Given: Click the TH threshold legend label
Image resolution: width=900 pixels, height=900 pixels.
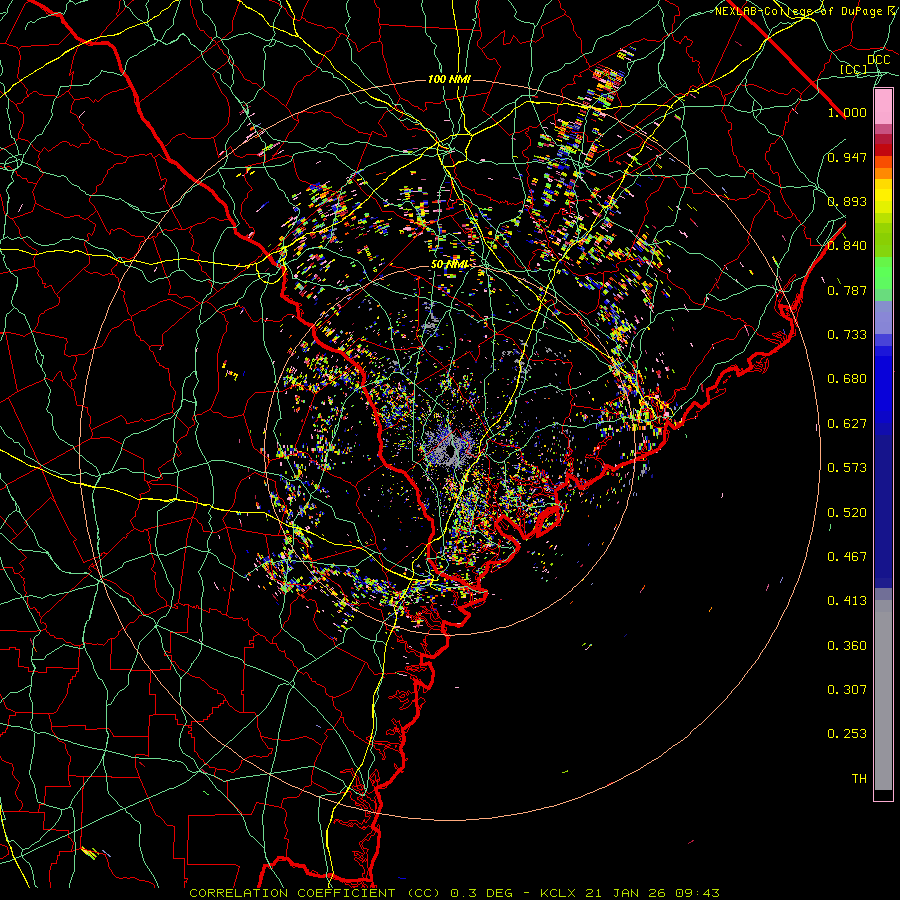Looking at the screenshot, I should click(x=859, y=779).
